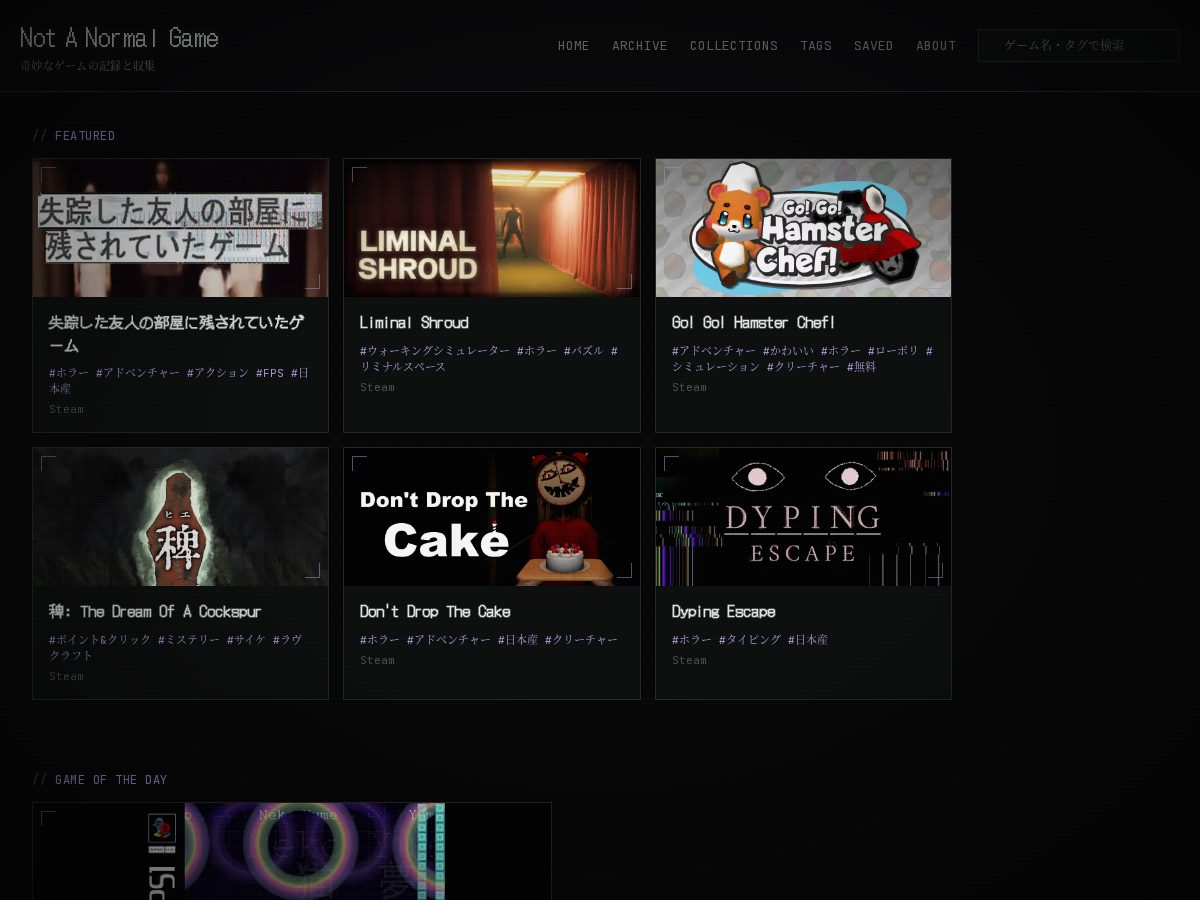Click Steam label under Don't Drop The Cake
This screenshot has height=900, width=1200.
(x=377, y=661)
